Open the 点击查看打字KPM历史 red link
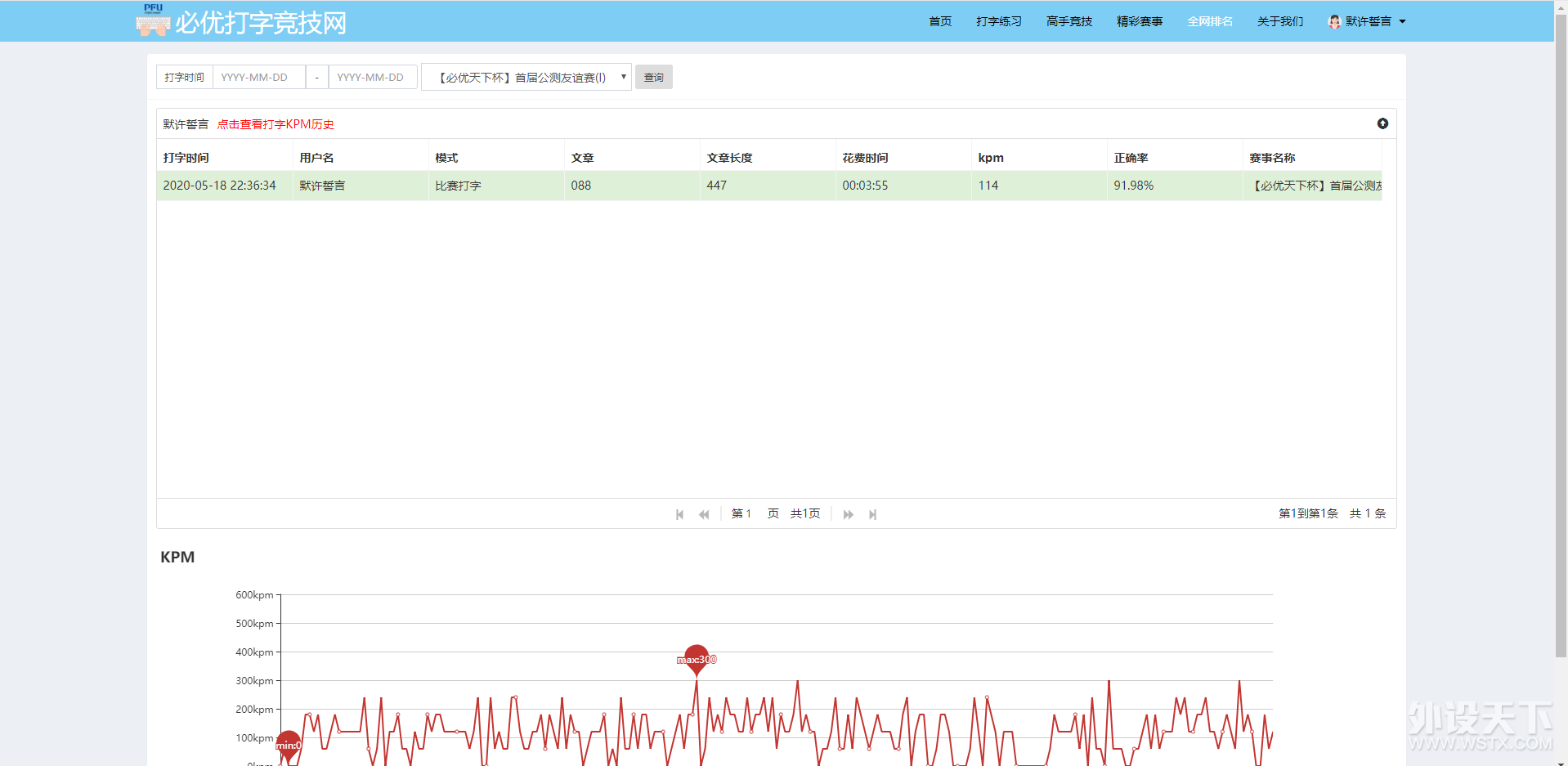 click(276, 124)
